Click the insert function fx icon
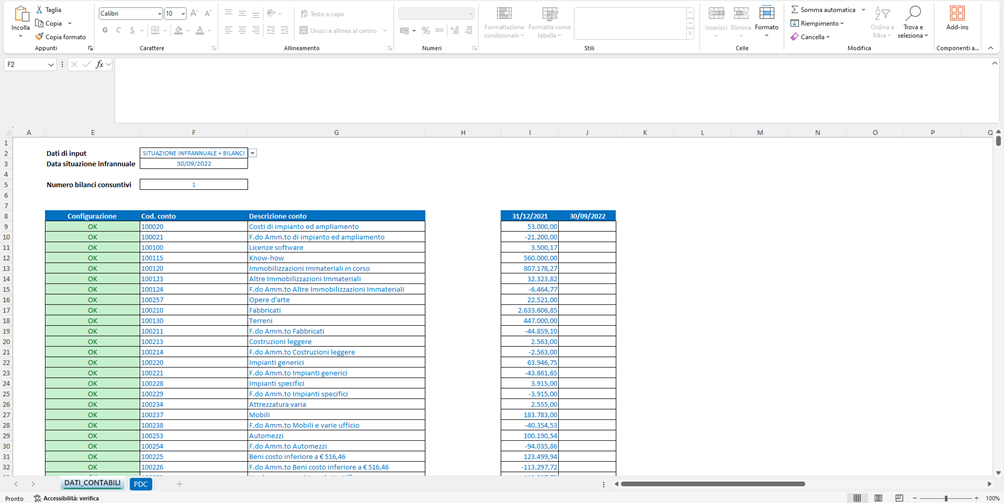The height and width of the screenshot is (503, 1004). click(x=100, y=65)
